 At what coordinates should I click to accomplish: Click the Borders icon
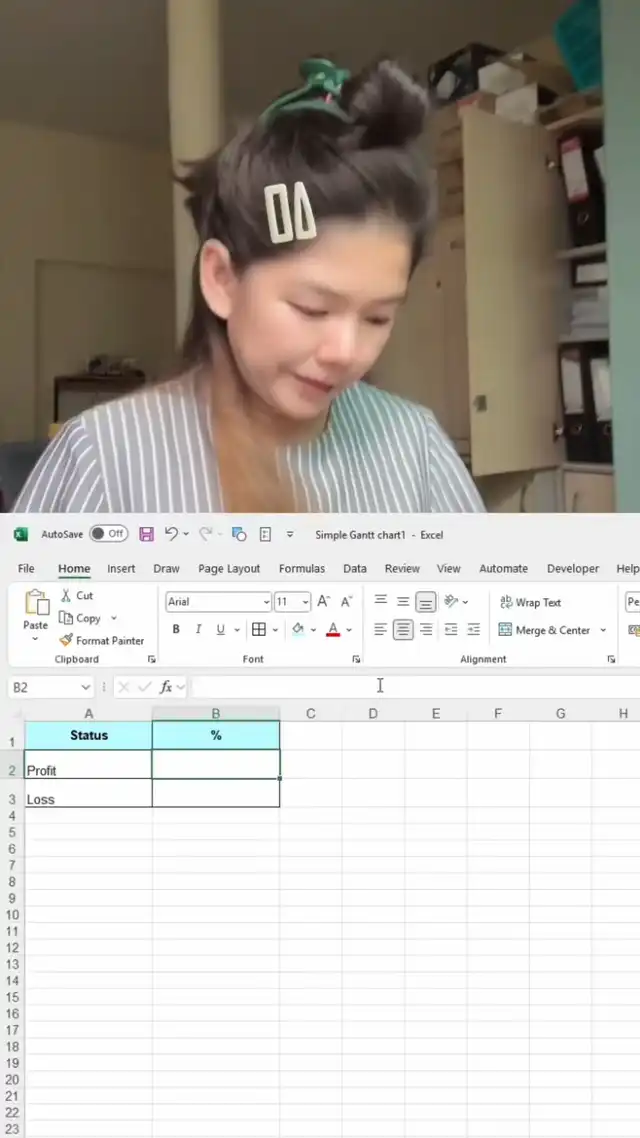tap(259, 630)
